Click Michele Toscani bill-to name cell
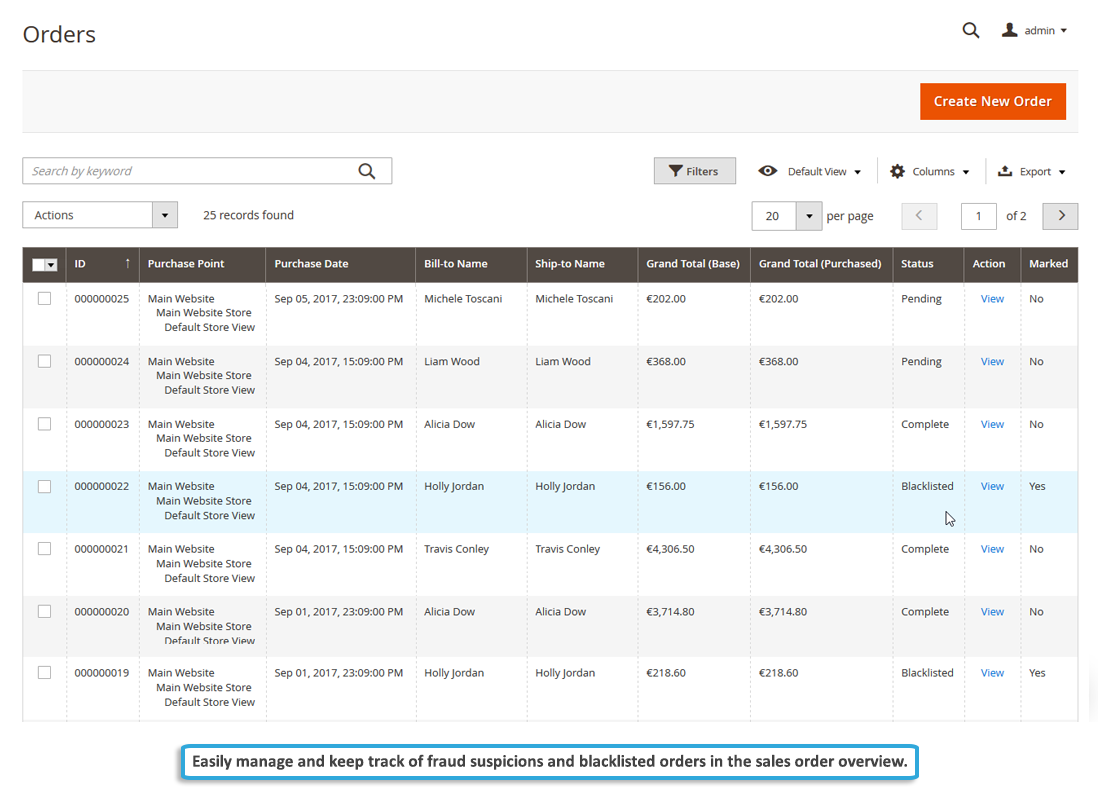1100x800 pixels. [x=463, y=298]
